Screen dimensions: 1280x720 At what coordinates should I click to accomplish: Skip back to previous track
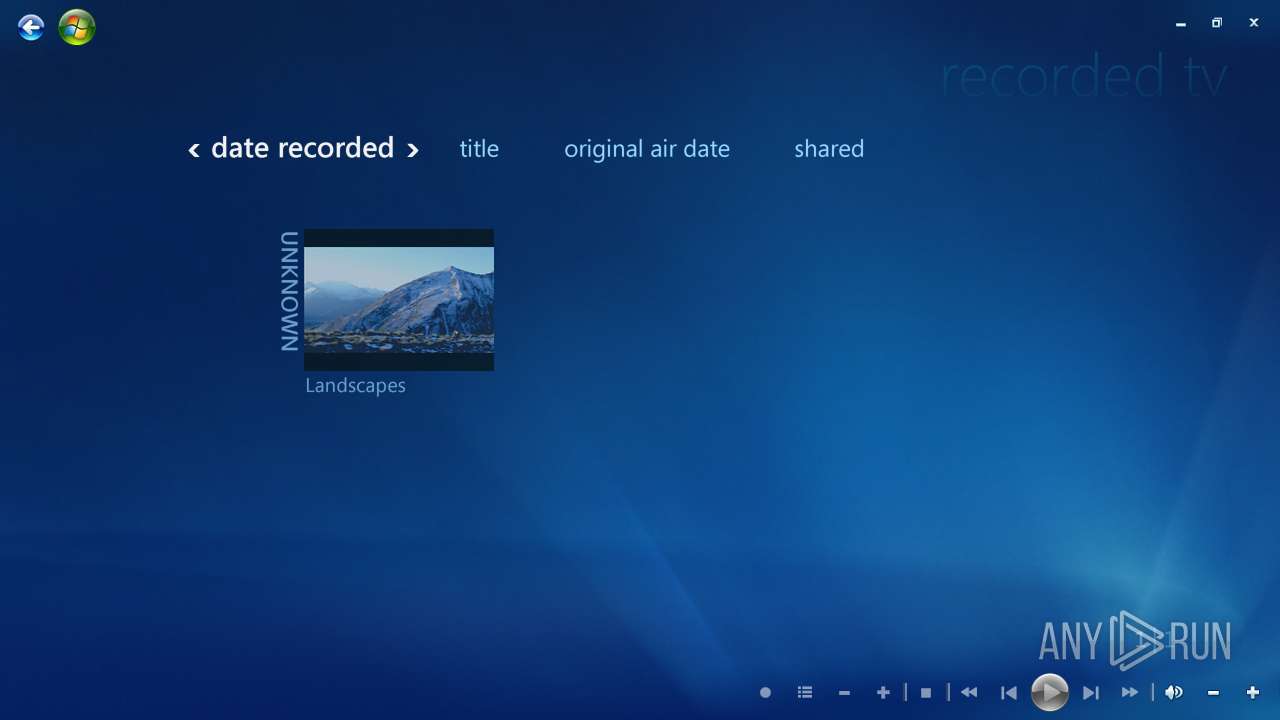(x=1009, y=692)
